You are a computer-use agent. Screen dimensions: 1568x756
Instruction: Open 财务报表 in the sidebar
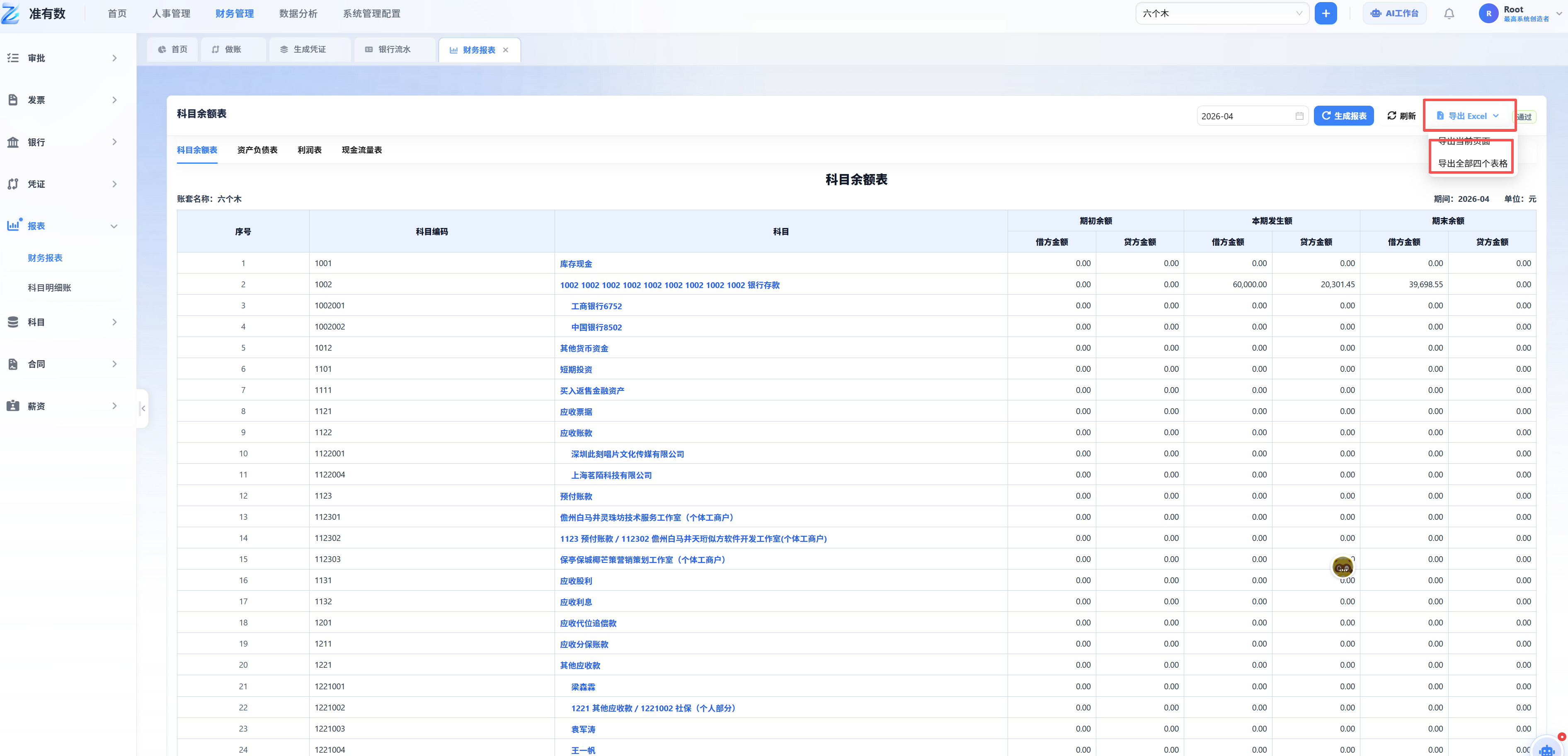[45, 257]
